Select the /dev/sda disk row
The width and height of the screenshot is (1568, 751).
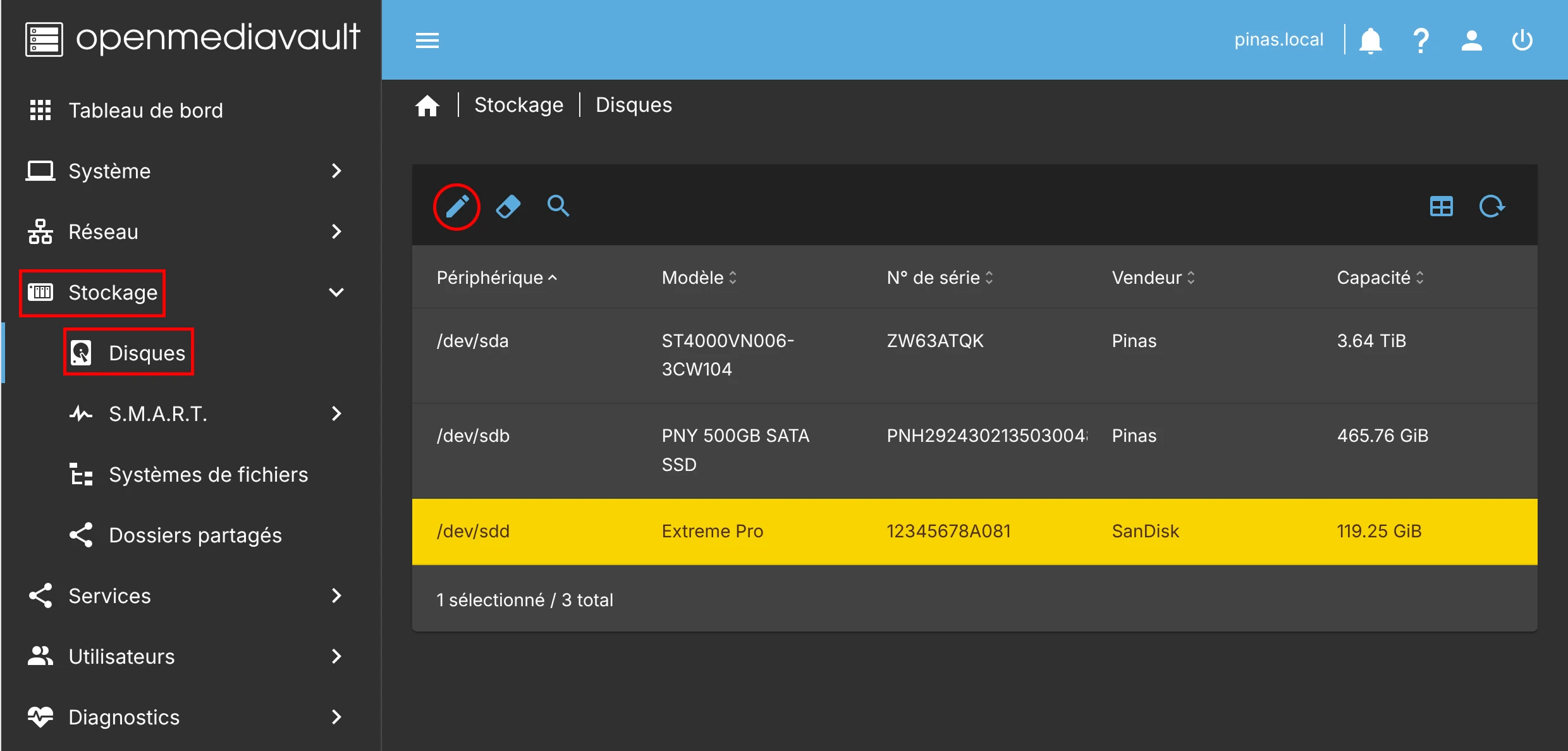(974, 355)
